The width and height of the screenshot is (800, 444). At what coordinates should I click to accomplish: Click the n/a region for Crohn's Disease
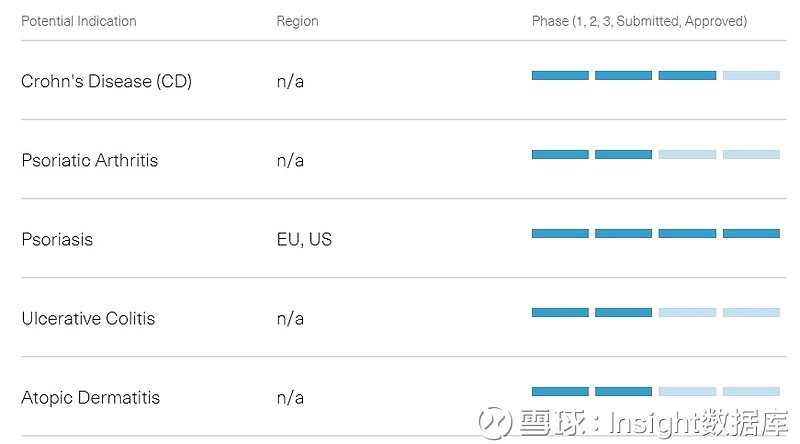290,81
